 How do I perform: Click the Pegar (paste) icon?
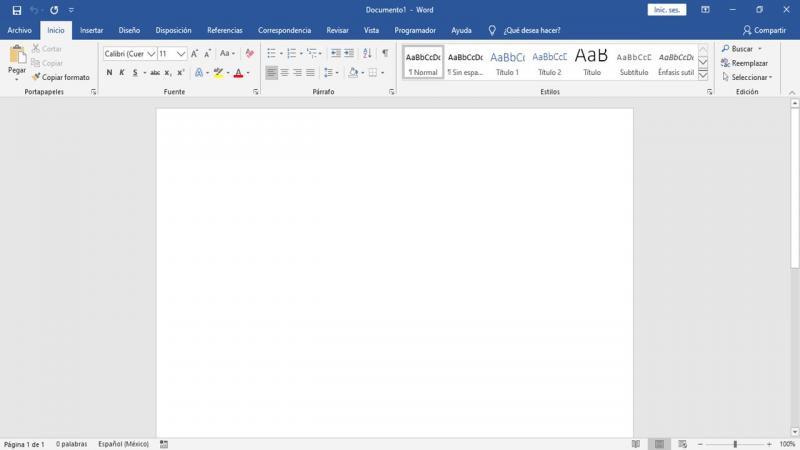click(x=17, y=56)
